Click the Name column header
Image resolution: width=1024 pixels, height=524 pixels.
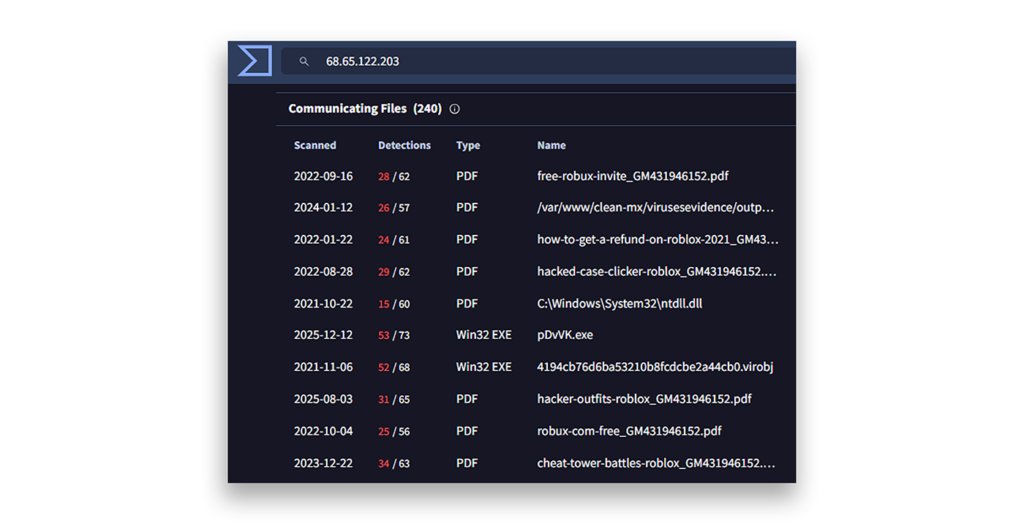point(551,145)
